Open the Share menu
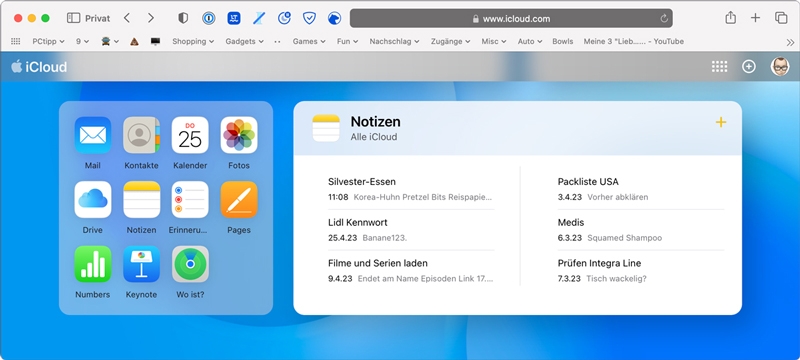The width and height of the screenshot is (800, 360). 731,18
